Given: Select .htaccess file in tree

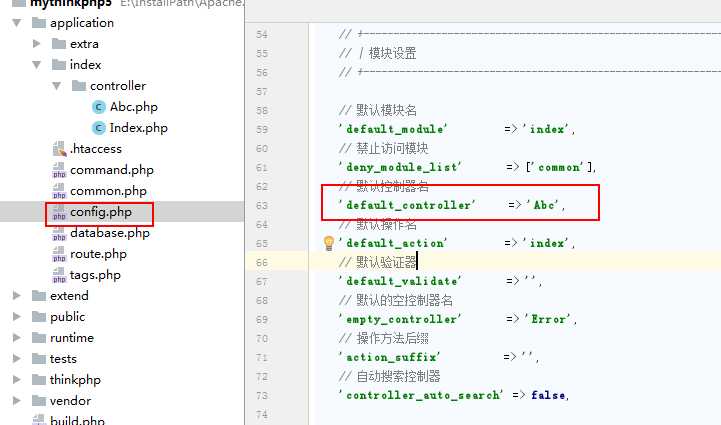Looking at the screenshot, I should tap(96, 149).
